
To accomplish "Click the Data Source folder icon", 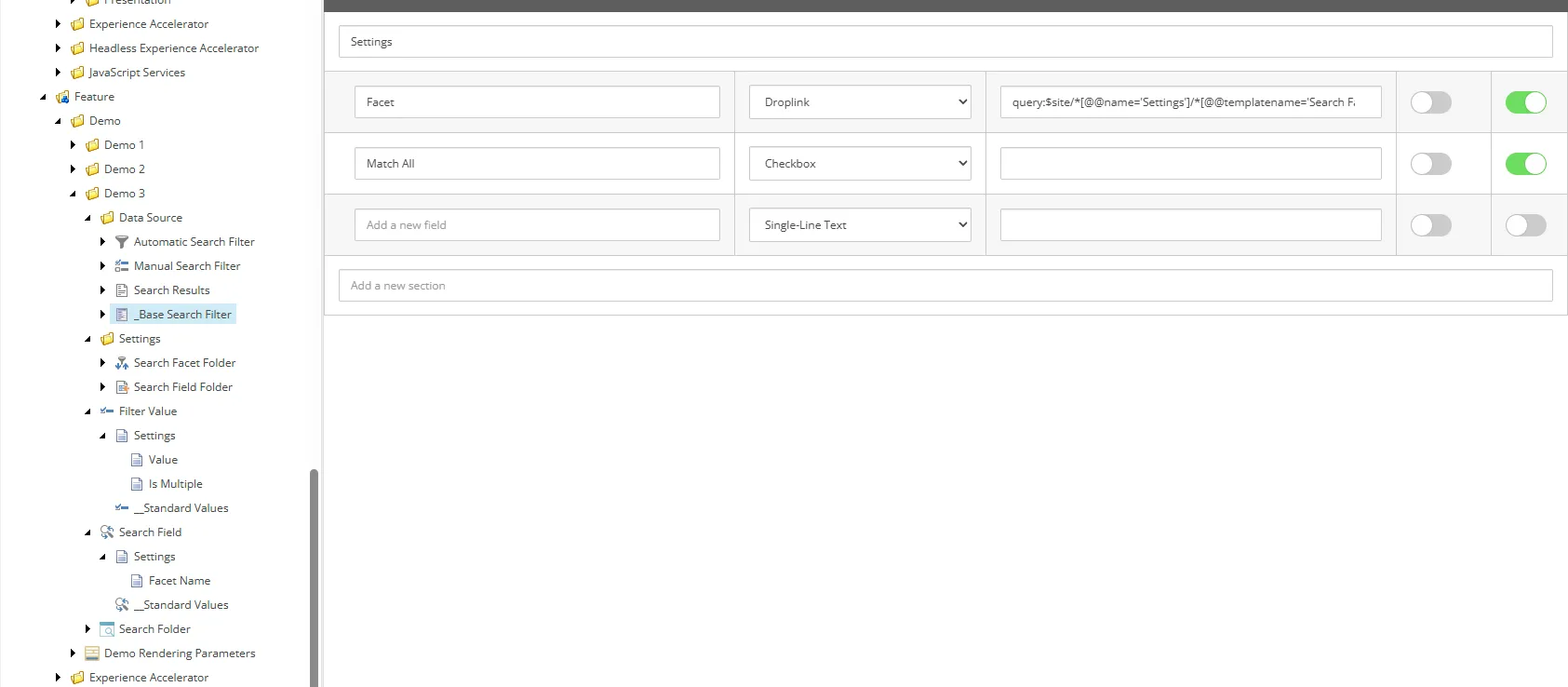I will 107,218.
